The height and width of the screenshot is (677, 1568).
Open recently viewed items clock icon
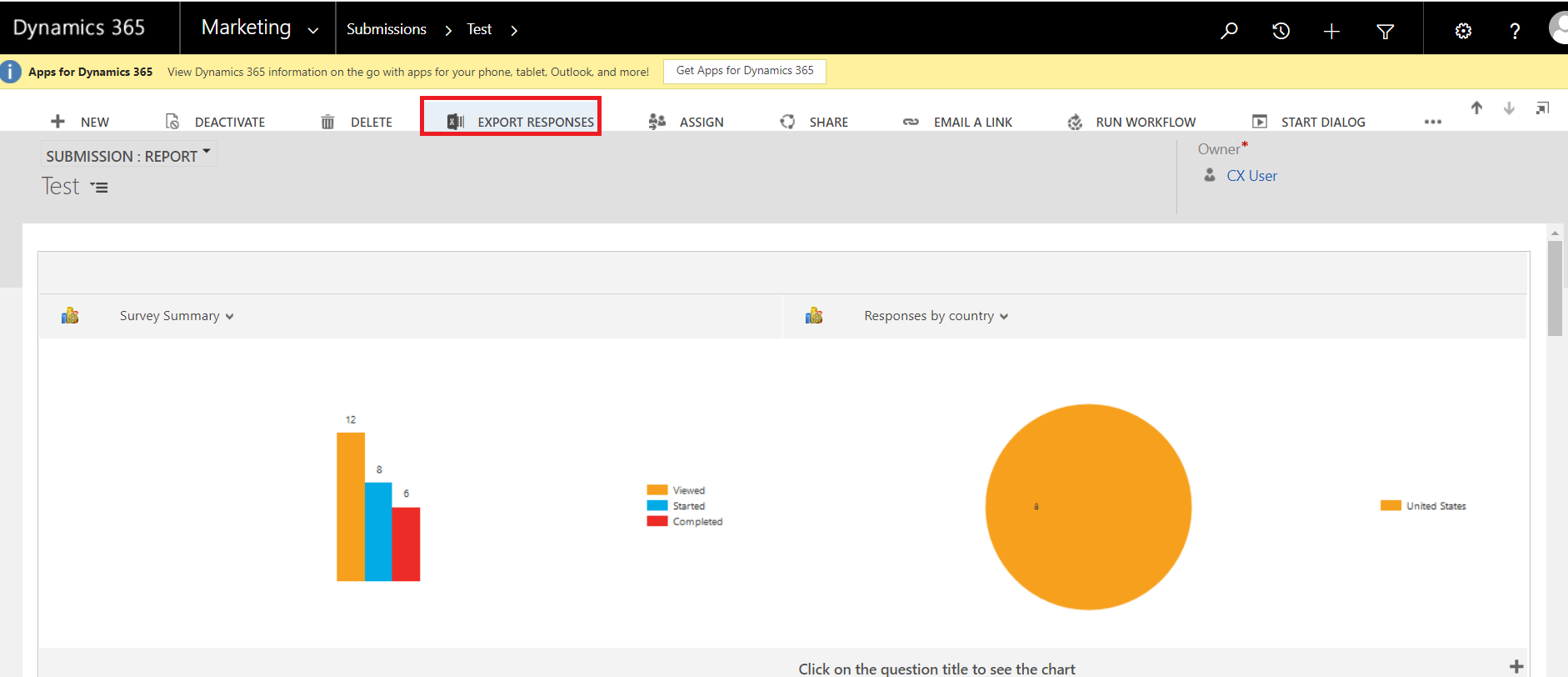[1281, 31]
